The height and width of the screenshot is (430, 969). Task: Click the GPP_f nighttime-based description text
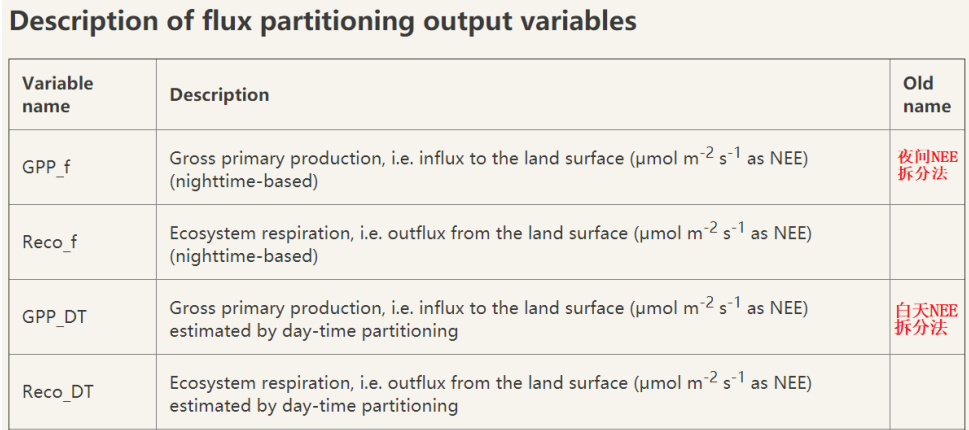point(490,158)
